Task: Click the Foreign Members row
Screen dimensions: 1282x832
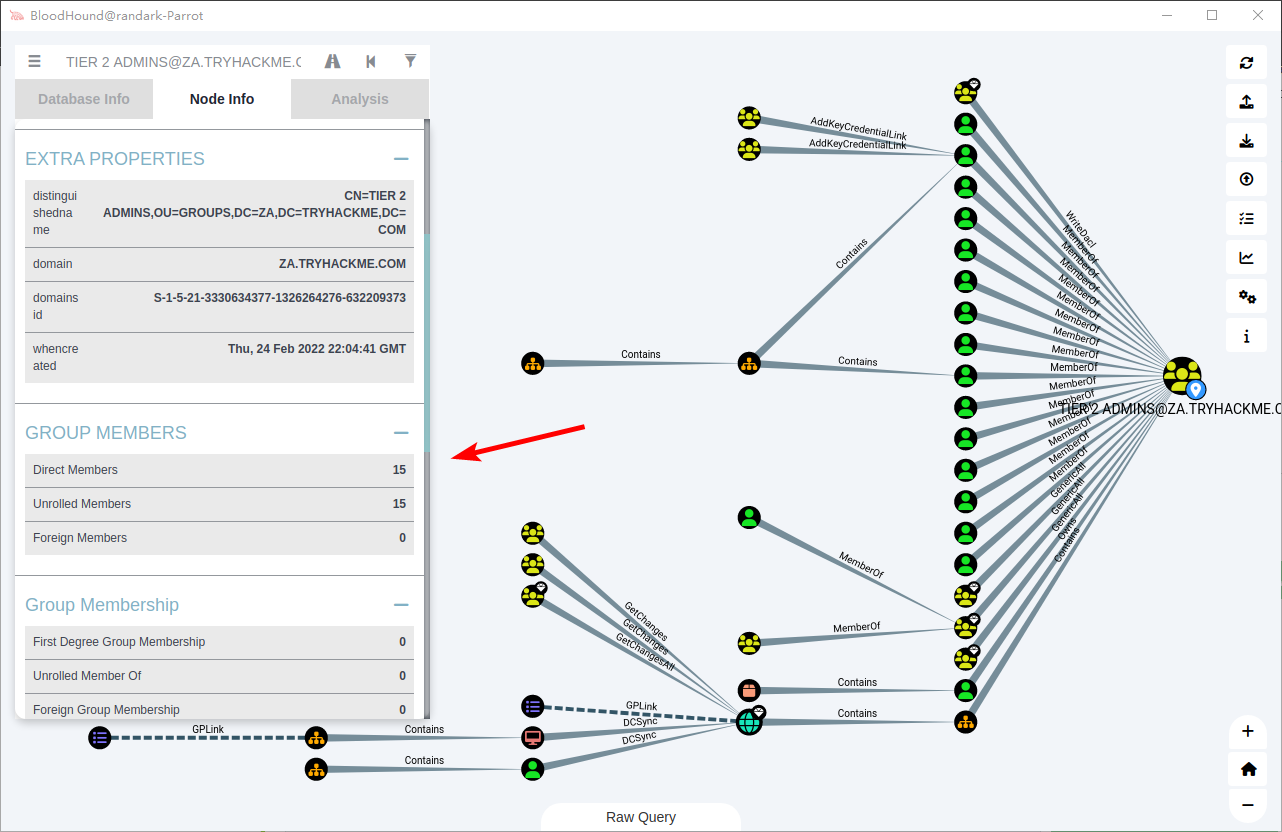Action: tap(219, 538)
